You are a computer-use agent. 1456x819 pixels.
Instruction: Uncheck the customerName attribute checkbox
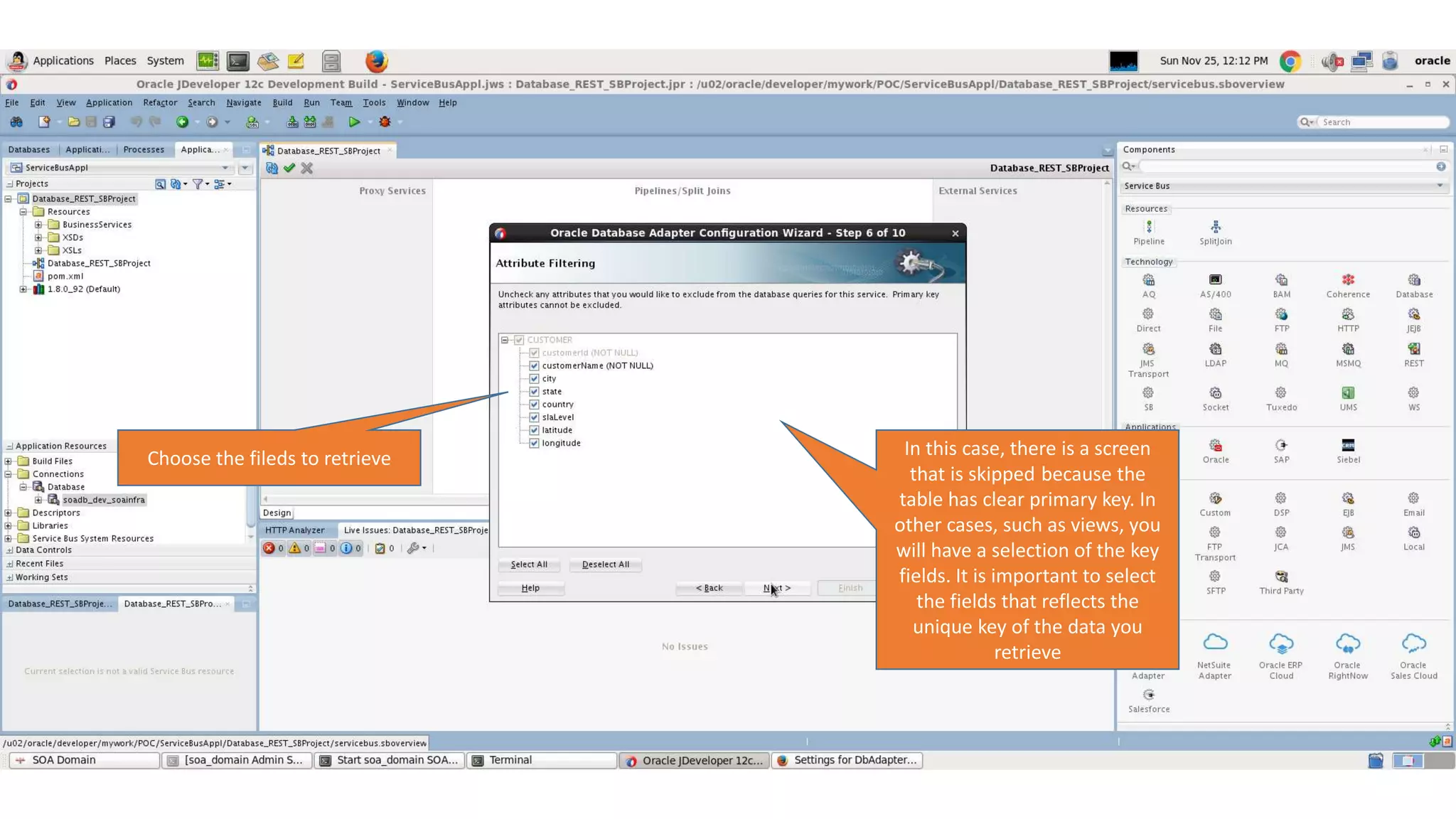[x=534, y=365]
